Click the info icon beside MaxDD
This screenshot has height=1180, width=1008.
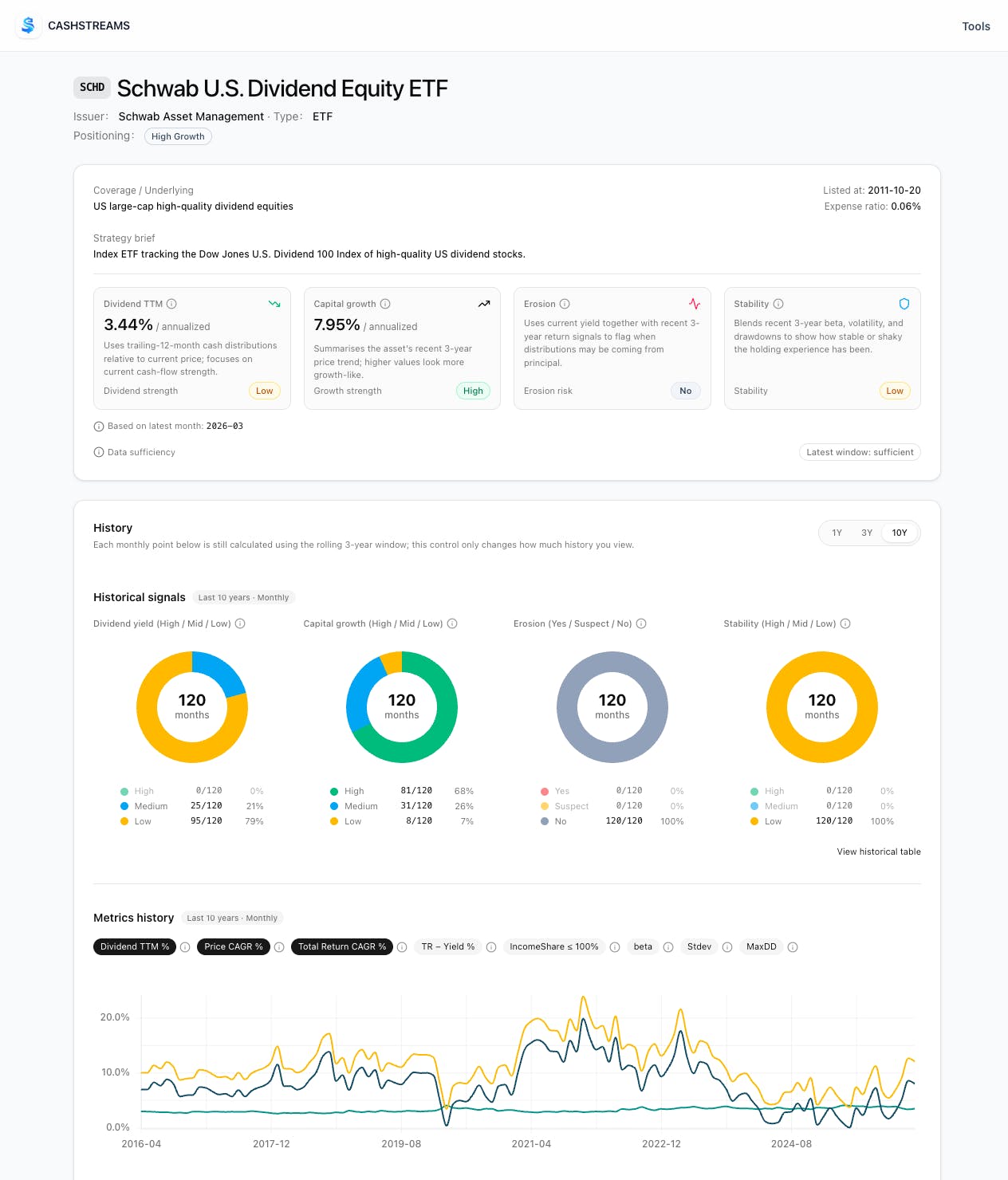click(793, 947)
